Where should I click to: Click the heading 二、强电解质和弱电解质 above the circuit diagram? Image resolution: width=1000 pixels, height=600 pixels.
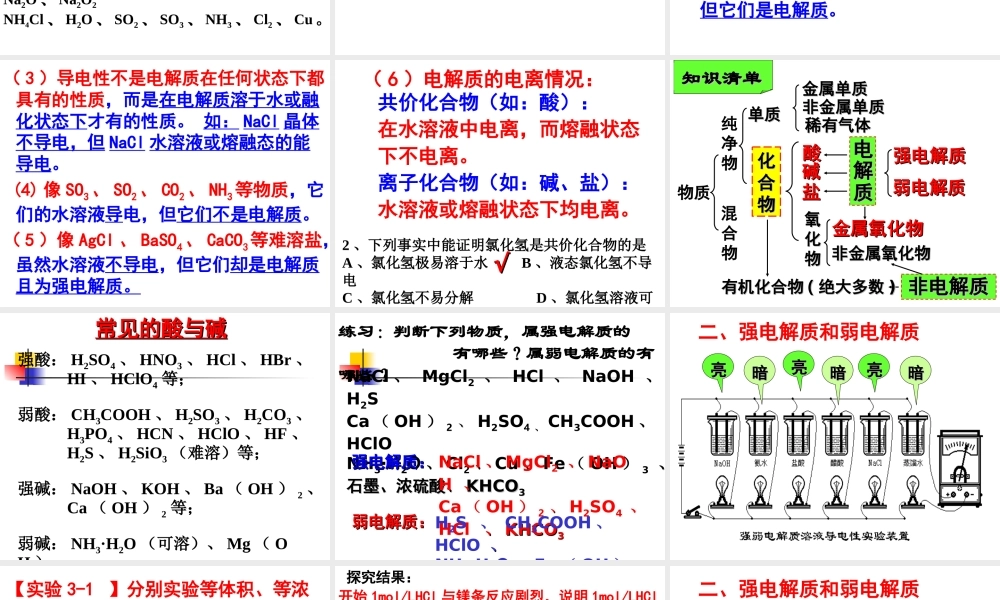[809, 332]
